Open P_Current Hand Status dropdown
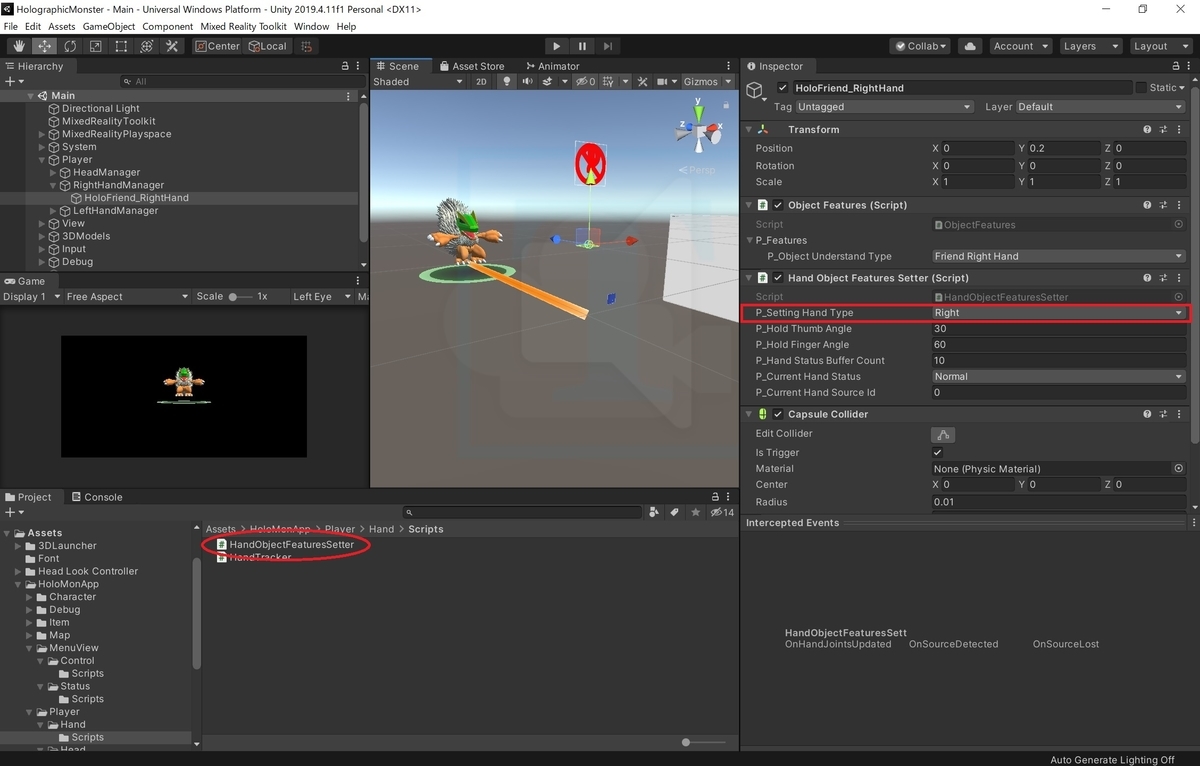The image size is (1200, 766). tap(1058, 377)
